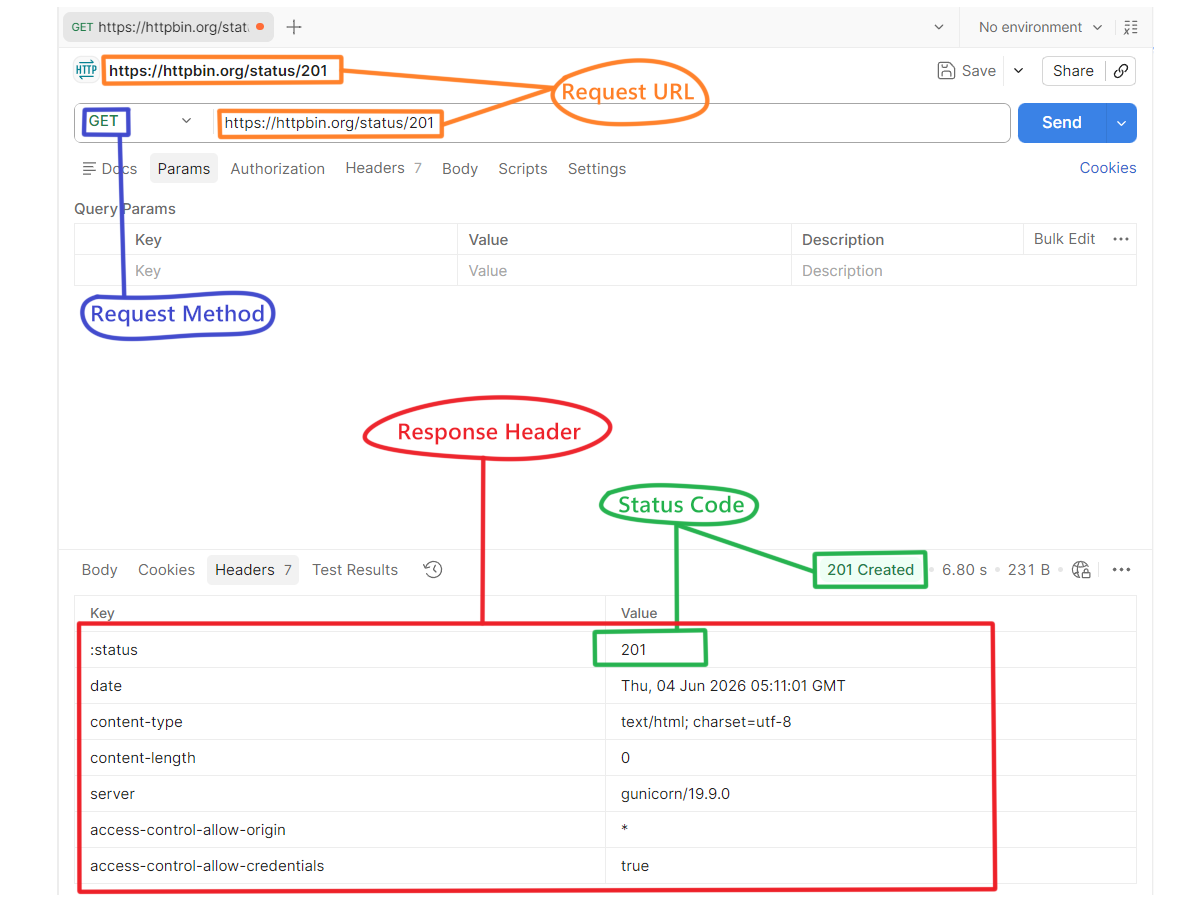Open the request Settings tab
1200x900 pixels.
pyautogui.click(x=597, y=168)
